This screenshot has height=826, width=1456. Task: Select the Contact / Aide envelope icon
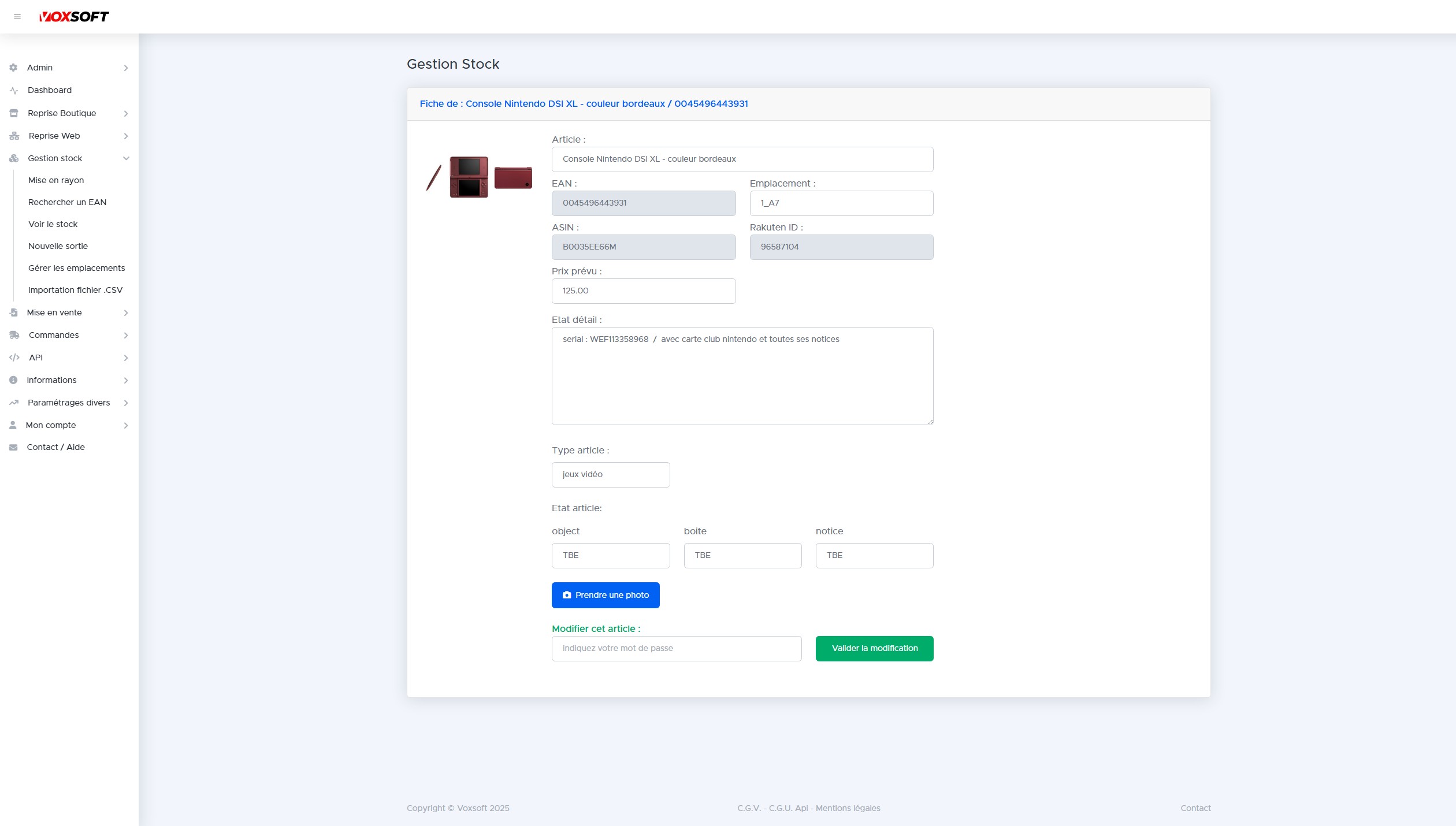[13, 447]
